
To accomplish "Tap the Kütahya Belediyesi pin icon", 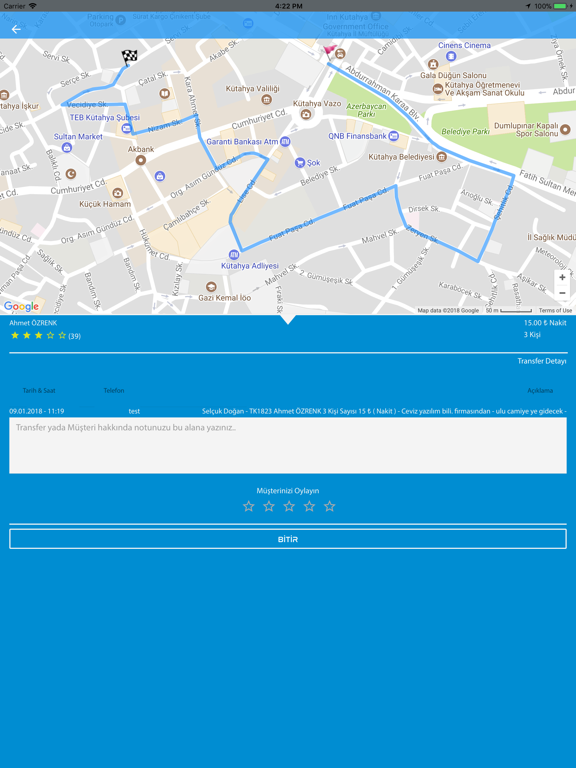I will (441, 157).
